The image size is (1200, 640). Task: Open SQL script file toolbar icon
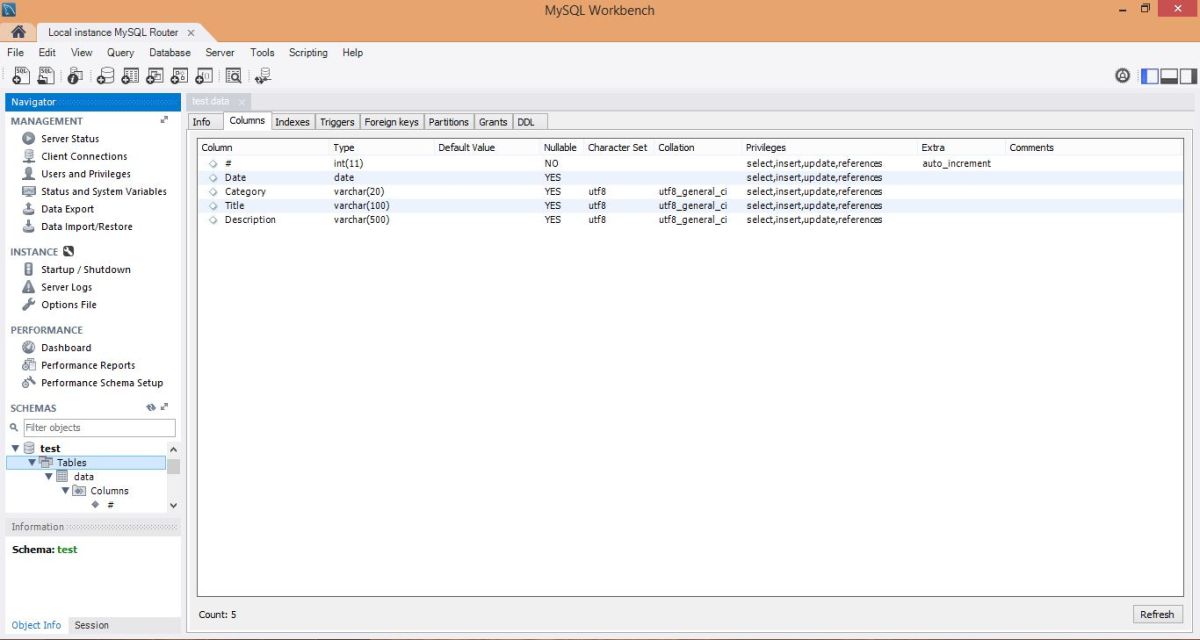coord(46,75)
